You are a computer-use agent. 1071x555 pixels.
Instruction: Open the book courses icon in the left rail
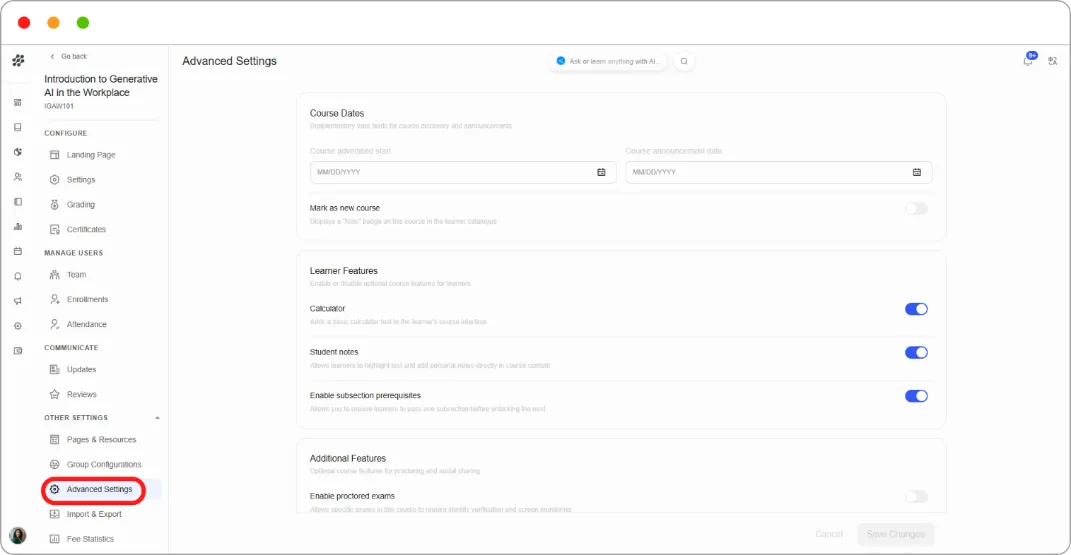click(18, 127)
